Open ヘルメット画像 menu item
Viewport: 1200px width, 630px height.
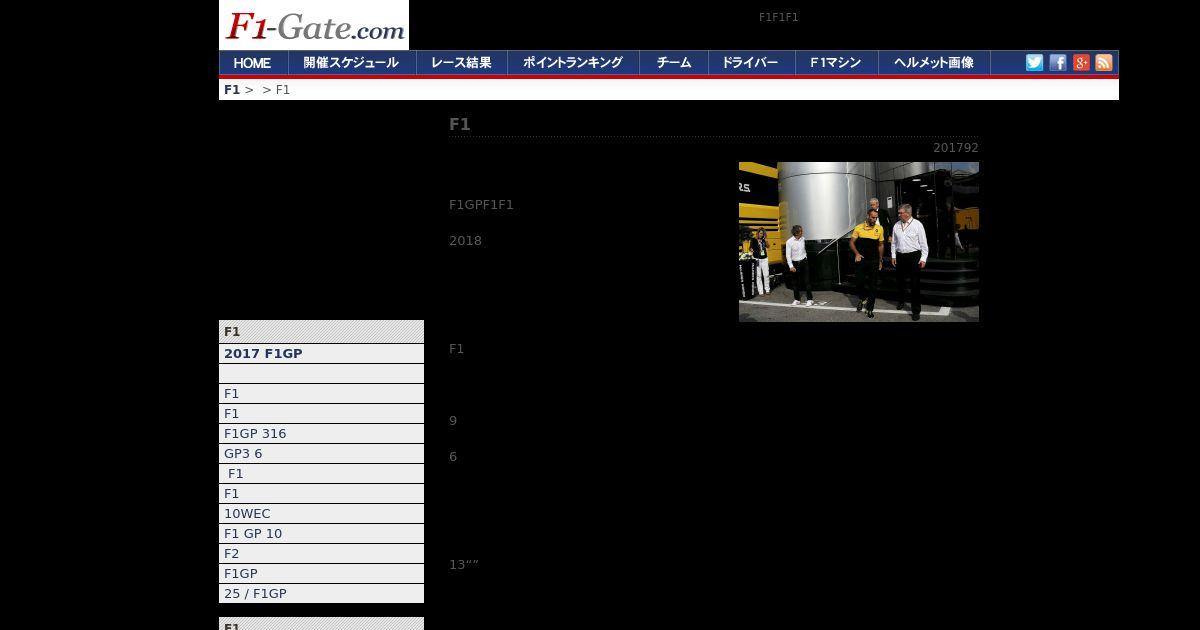pyautogui.click(x=934, y=63)
